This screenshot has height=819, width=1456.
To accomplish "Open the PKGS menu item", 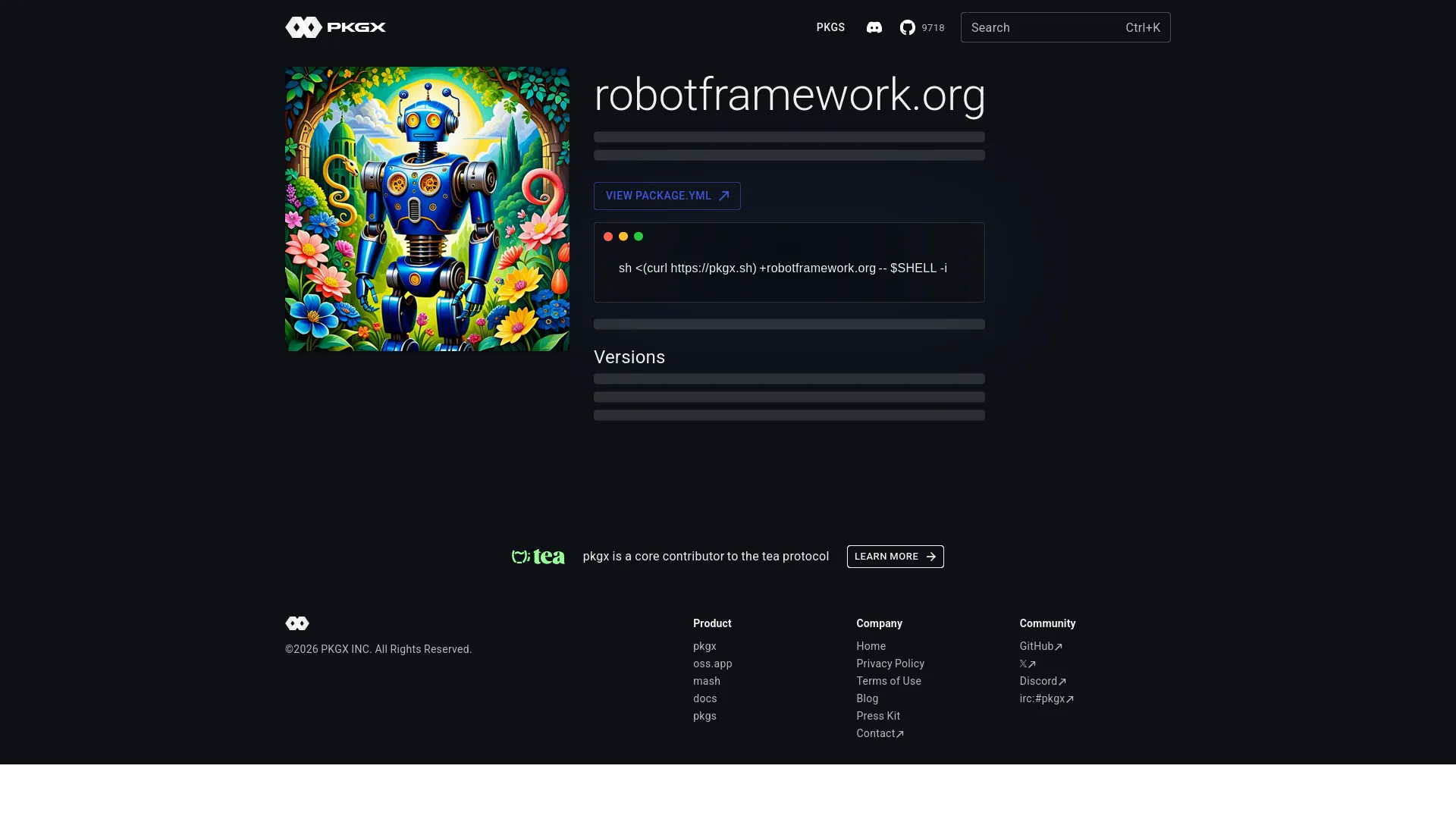I will click(830, 27).
